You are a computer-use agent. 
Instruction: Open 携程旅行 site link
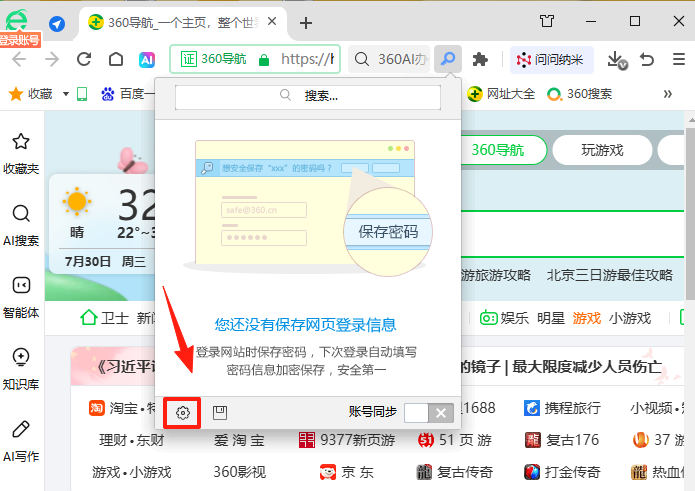point(562,408)
